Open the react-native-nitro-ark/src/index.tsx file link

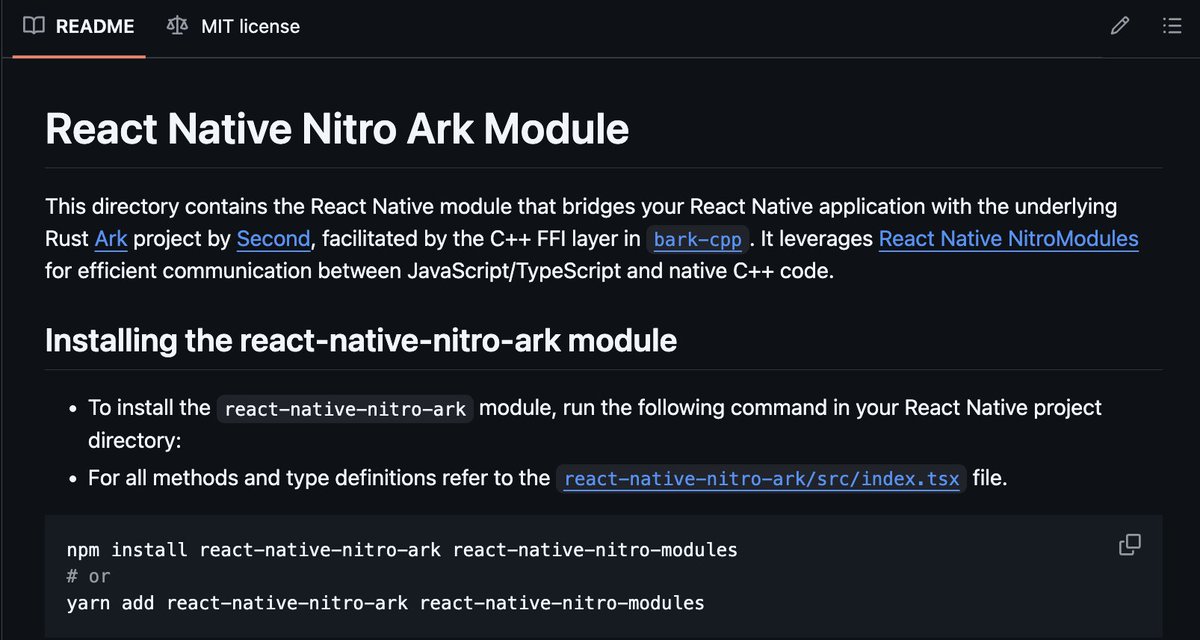[761, 478]
